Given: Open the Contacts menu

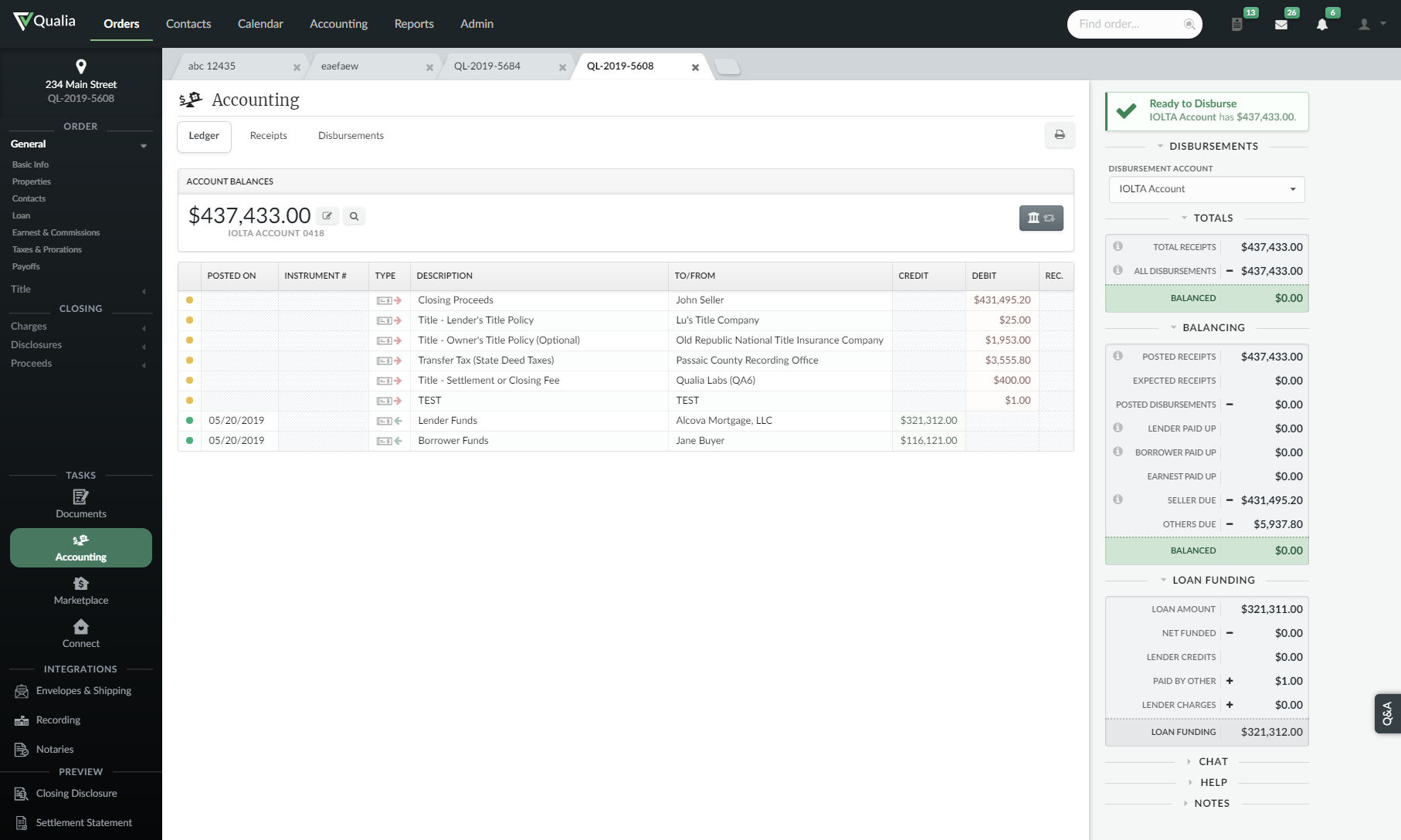Looking at the screenshot, I should coord(188,24).
